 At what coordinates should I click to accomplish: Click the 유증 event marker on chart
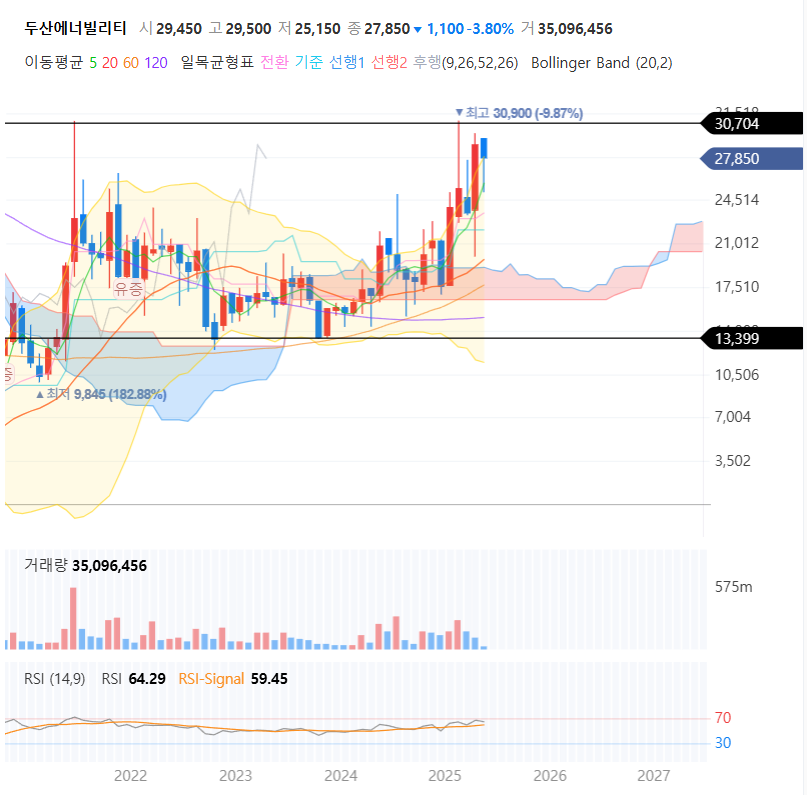point(128,288)
